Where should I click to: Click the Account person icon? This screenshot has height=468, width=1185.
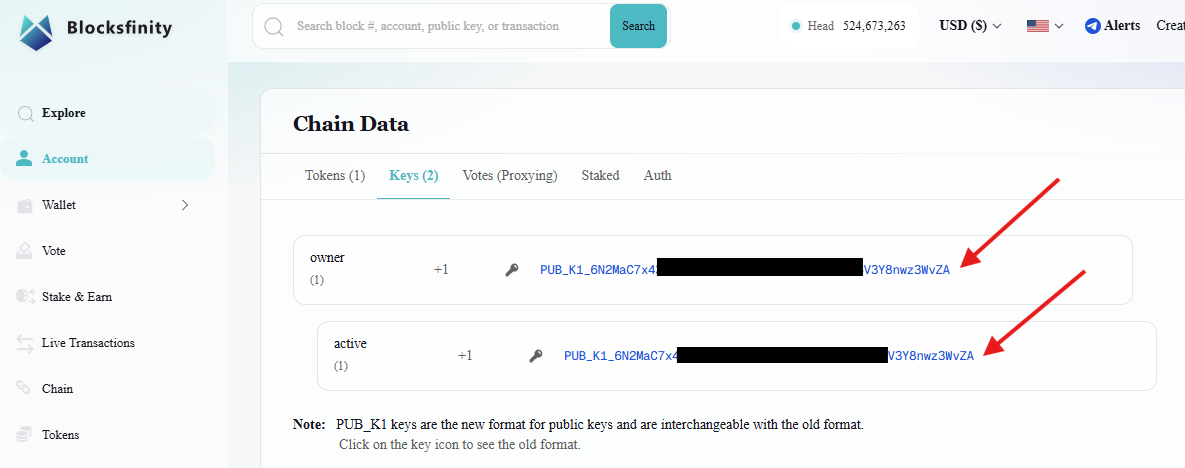click(x=25, y=159)
